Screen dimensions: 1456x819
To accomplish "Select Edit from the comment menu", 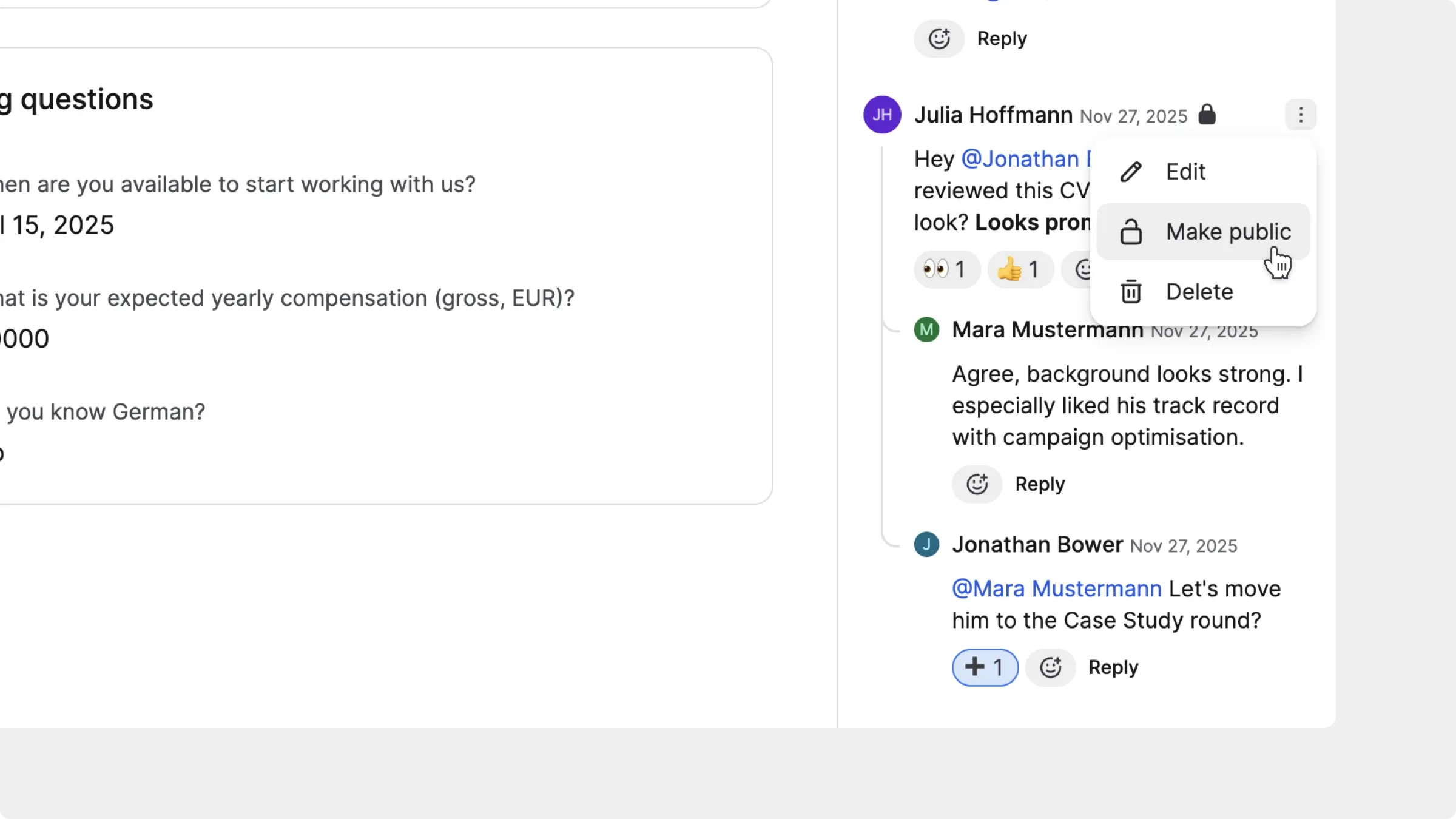I will [x=1203, y=172].
